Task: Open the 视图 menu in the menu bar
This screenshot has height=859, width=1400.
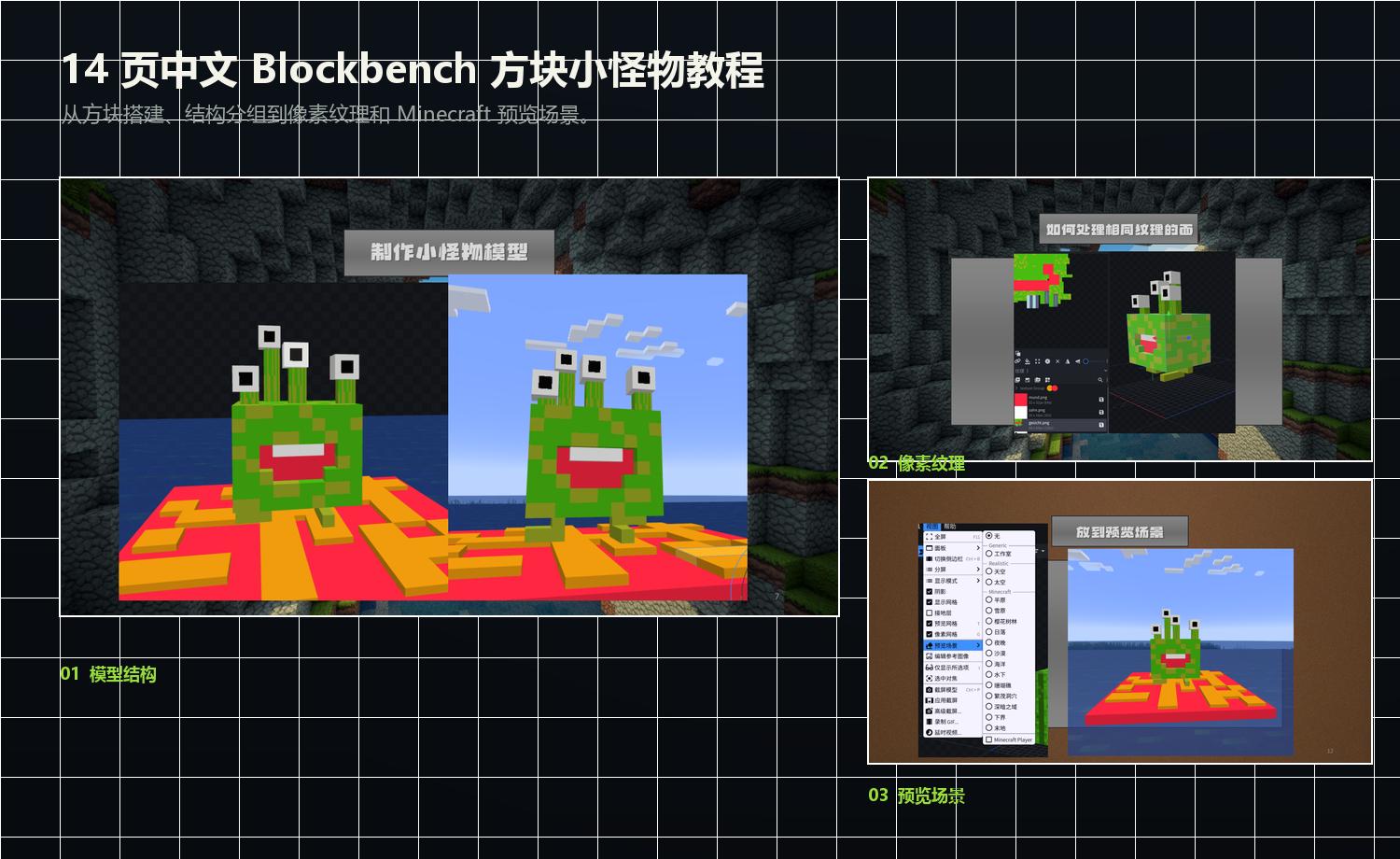Action: 932,527
